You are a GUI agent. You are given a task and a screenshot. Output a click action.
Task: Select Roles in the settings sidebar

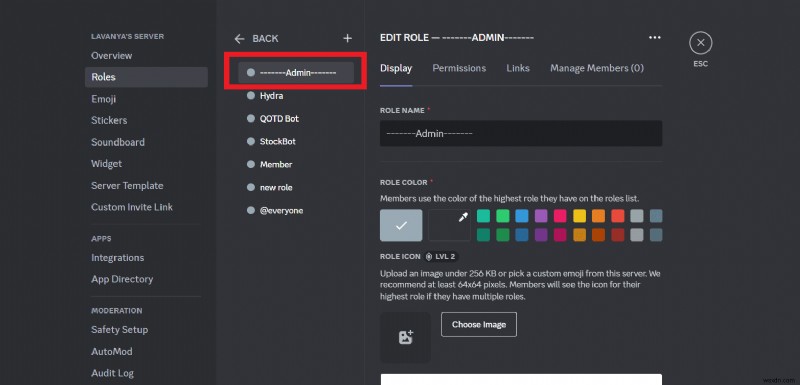click(x=146, y=77)
